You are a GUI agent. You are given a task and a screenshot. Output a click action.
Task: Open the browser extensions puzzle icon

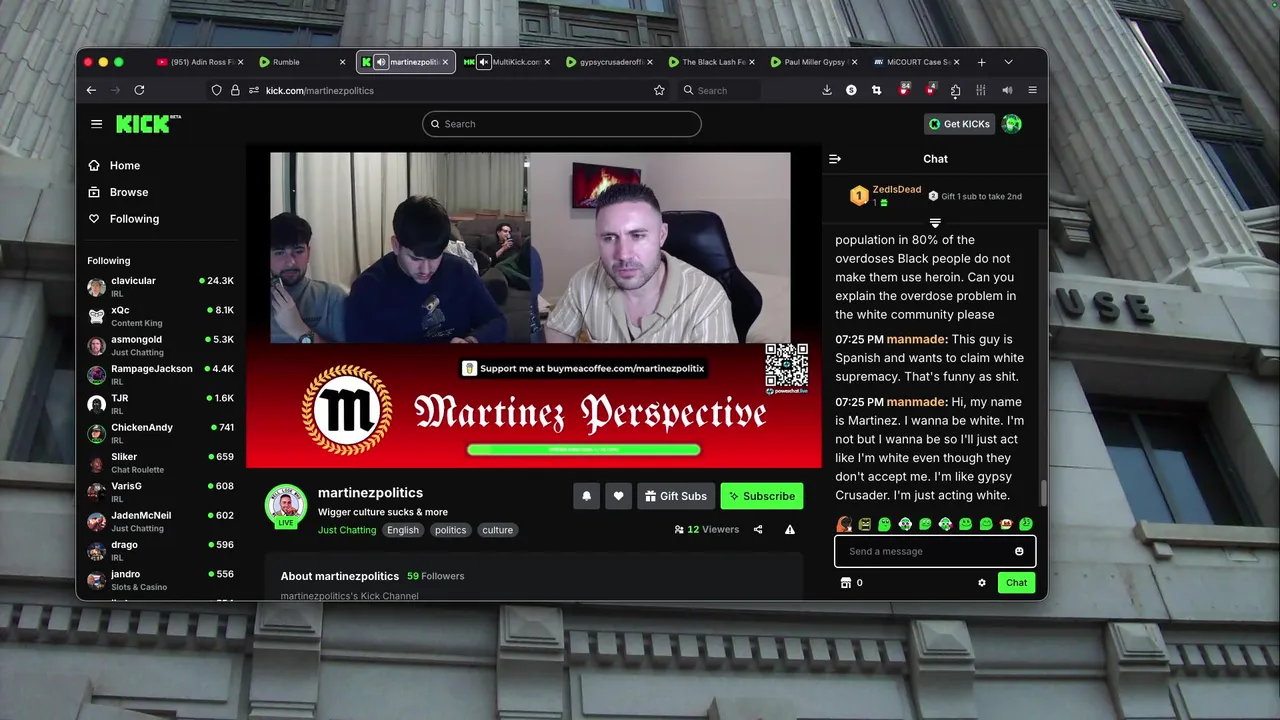pyautogui.click(x=955, y=90)
